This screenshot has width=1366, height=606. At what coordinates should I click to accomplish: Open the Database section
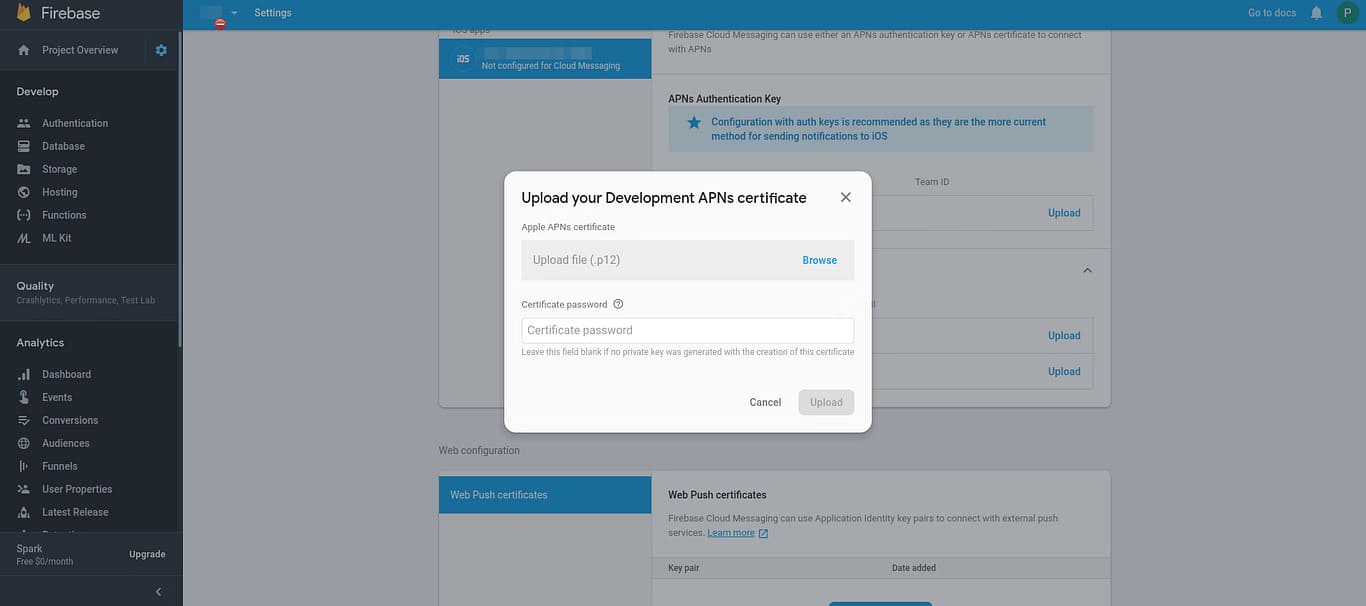(x=63, y=145)
